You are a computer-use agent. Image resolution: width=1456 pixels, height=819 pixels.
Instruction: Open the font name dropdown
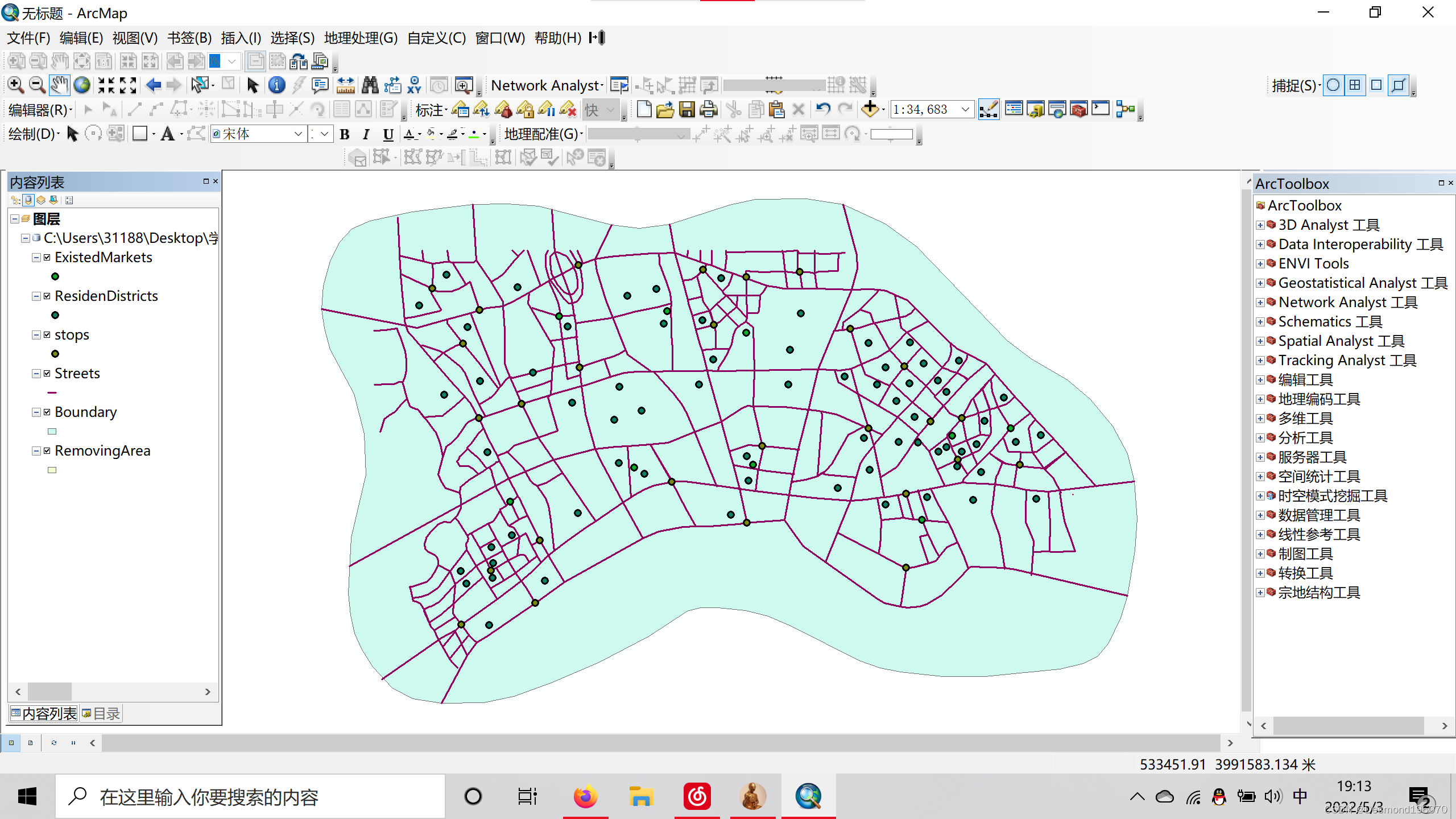click(x=298, y=134)
